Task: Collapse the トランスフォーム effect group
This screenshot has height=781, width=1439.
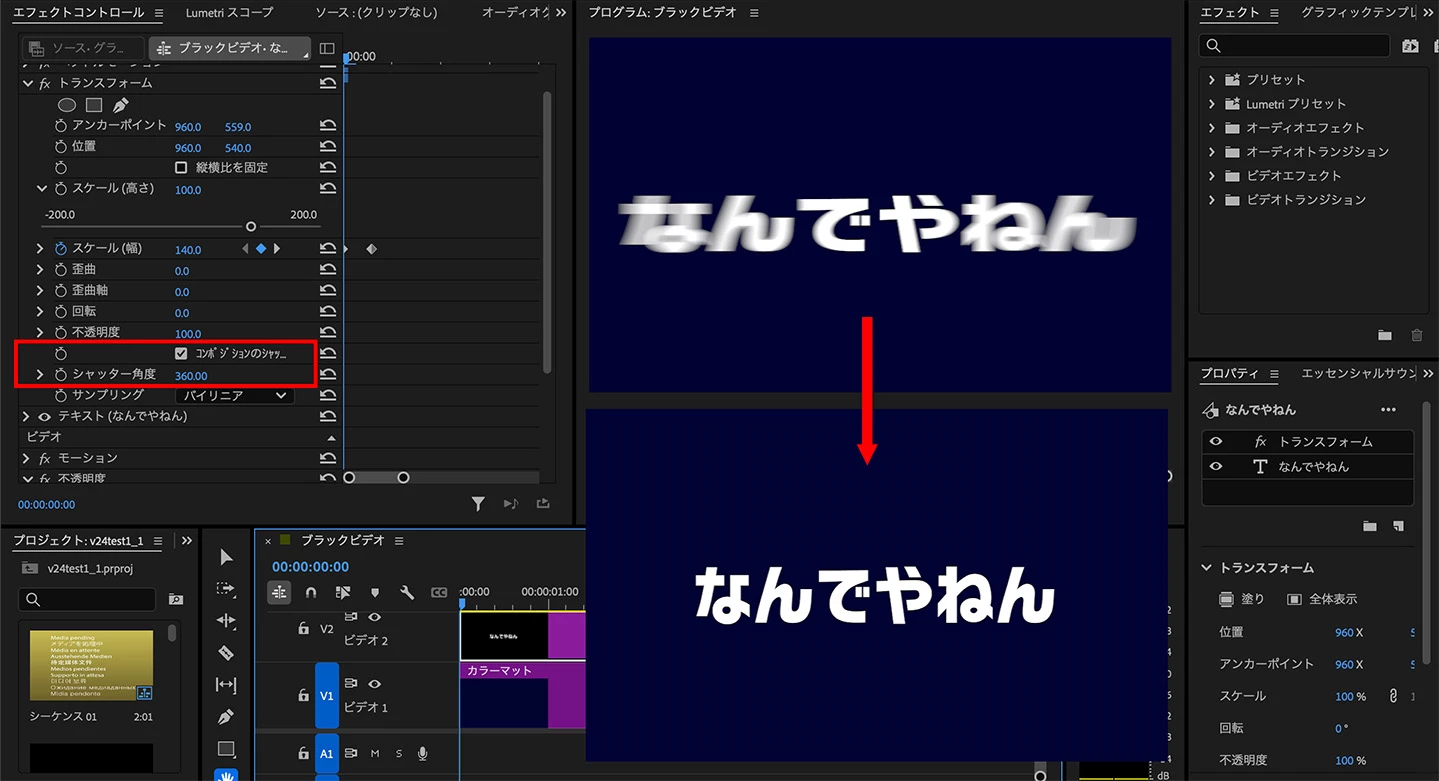Action: [27, 84]
